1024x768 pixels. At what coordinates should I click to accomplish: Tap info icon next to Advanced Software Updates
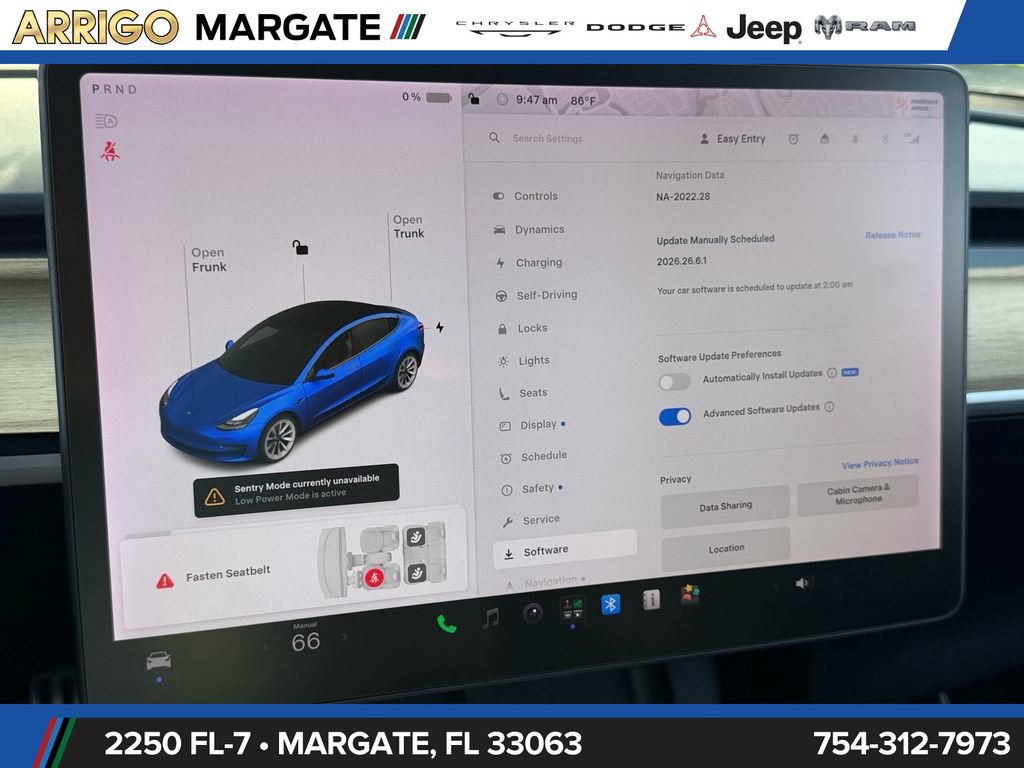point(829,407)
